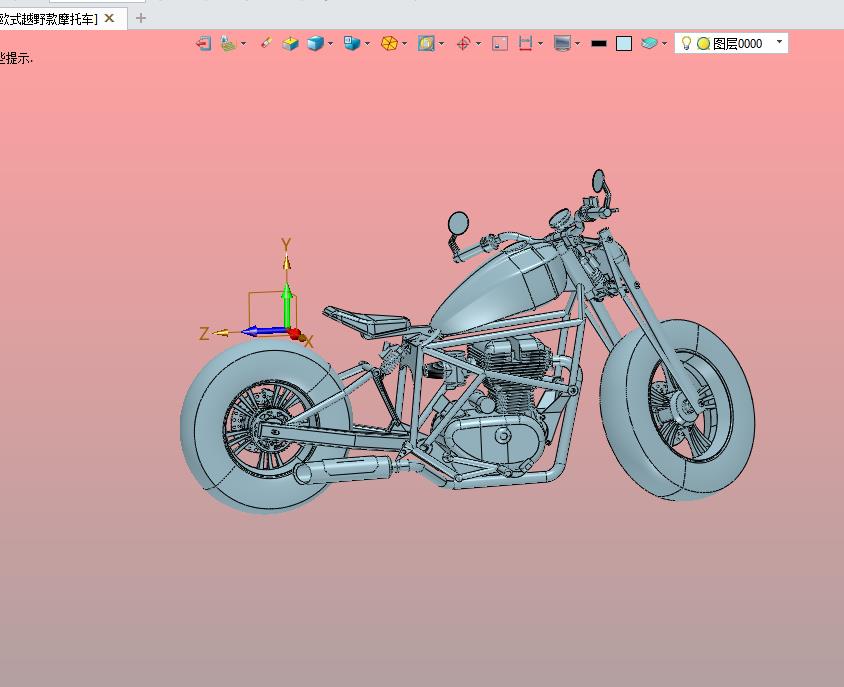Viewport: 844px width, 687px height.
Task: Click the teal layers stack icon
Action: click(649, 43)
